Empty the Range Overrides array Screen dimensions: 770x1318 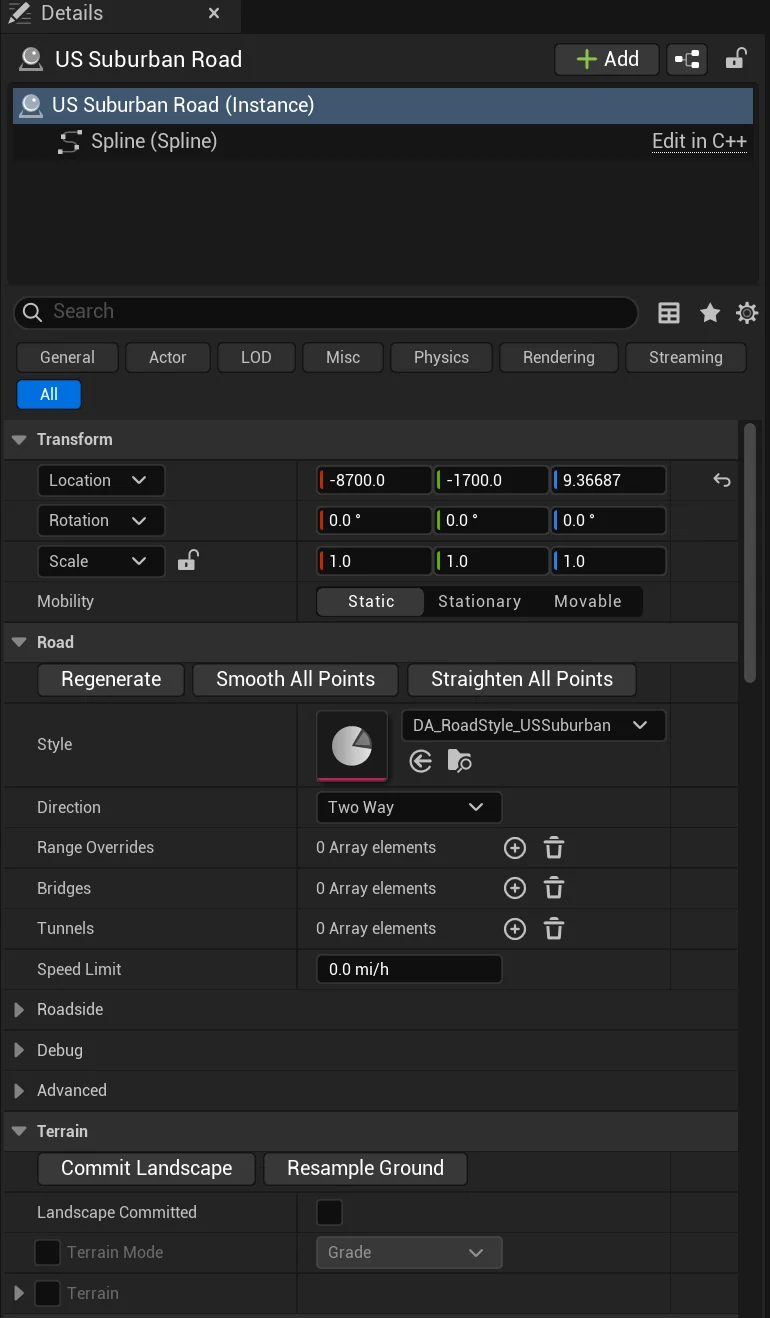tap(554, 848)
